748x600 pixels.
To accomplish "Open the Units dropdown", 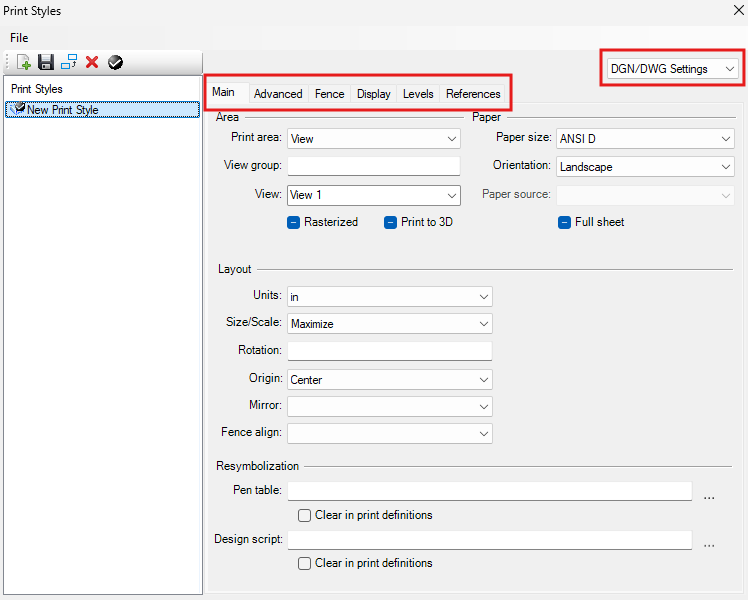I will (x=390, y=297).
